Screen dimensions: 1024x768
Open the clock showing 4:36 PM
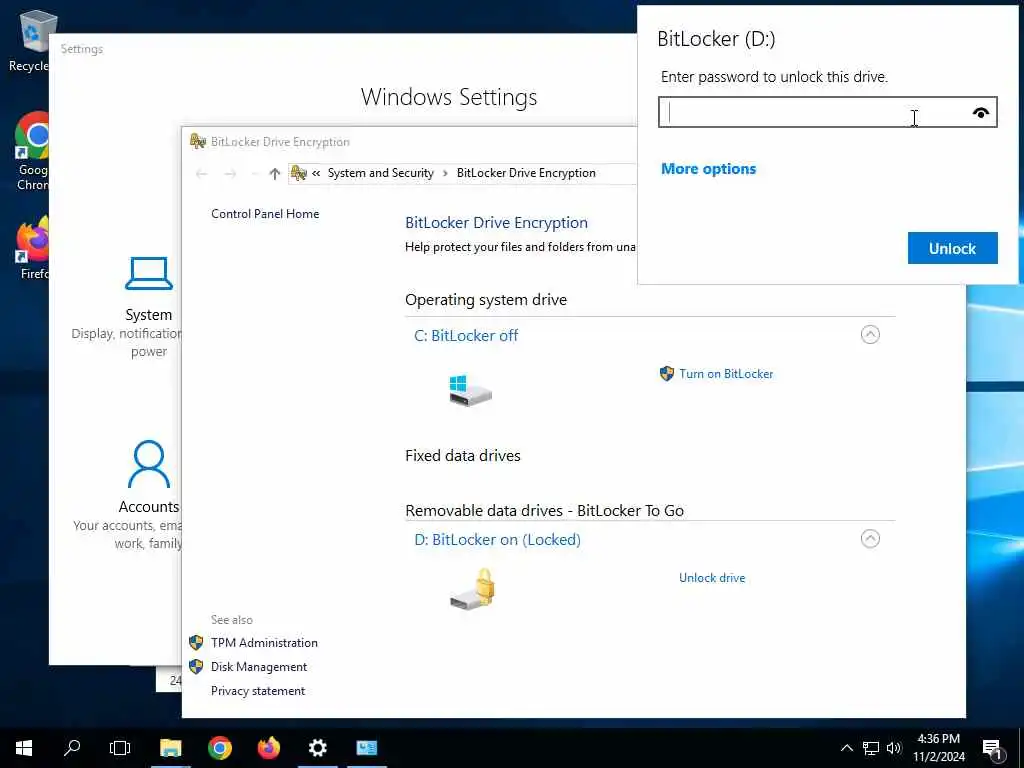[938, 748]
